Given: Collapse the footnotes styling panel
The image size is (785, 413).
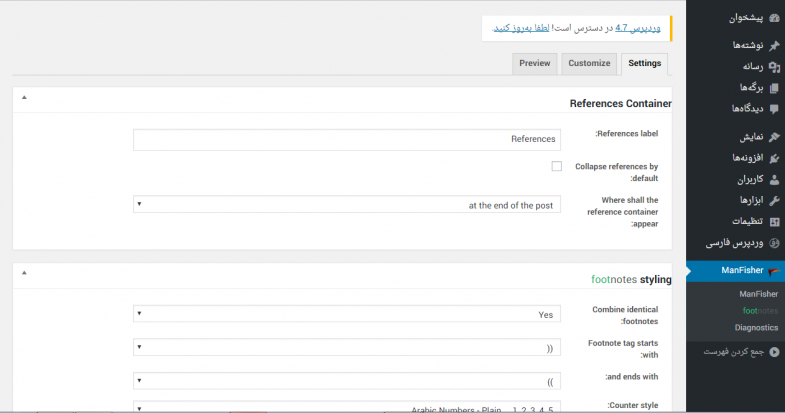Looking at the screenshot, I should click(24, 273).
